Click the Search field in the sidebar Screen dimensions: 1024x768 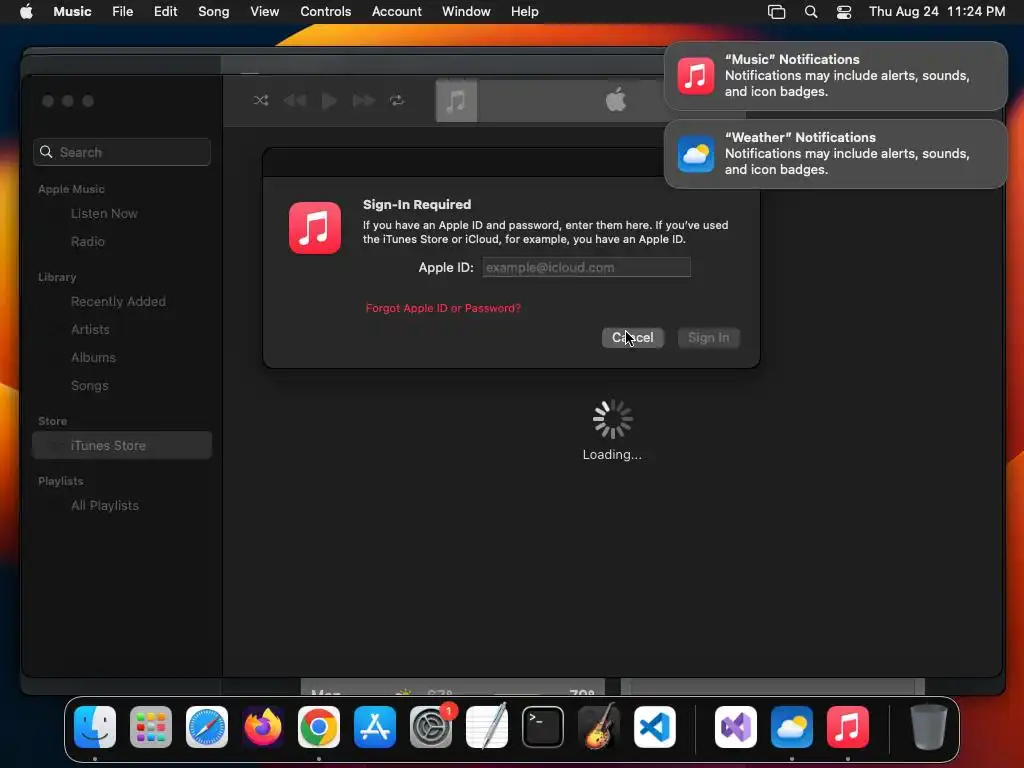[122, 152]
